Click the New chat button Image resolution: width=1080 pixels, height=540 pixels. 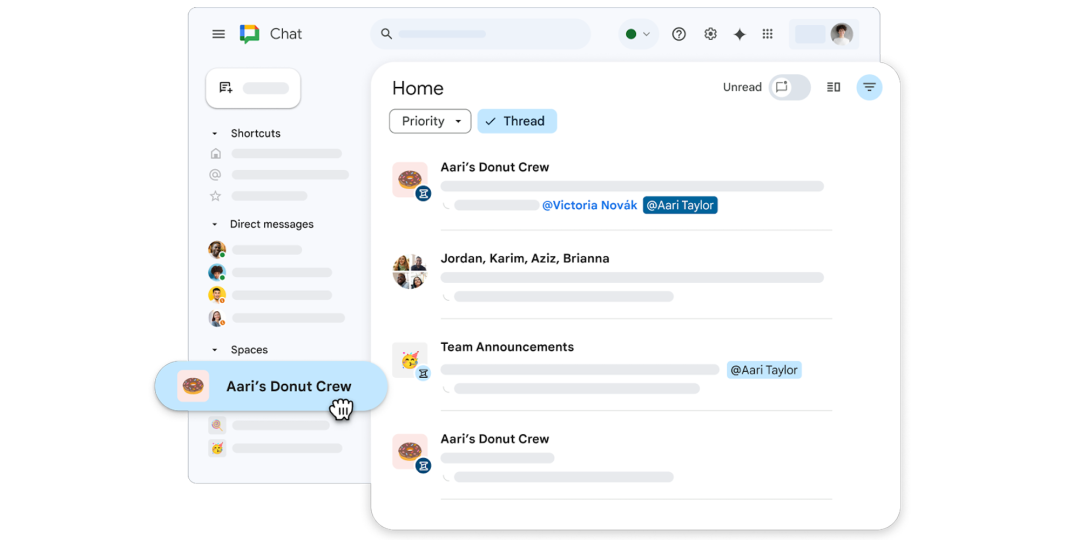(x=253, y=88)
